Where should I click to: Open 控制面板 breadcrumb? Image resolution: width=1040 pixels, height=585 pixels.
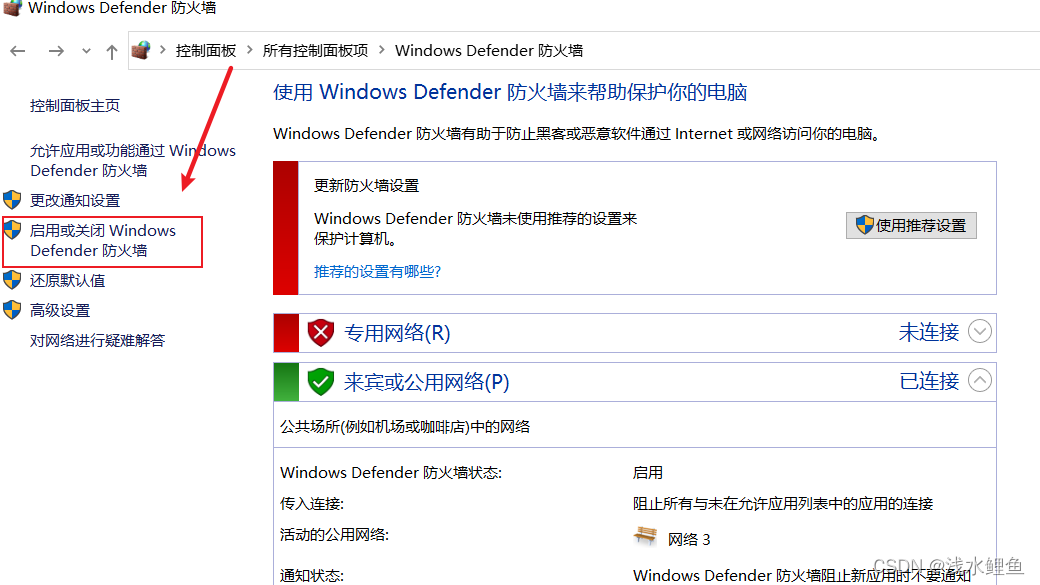coord(206,50)
